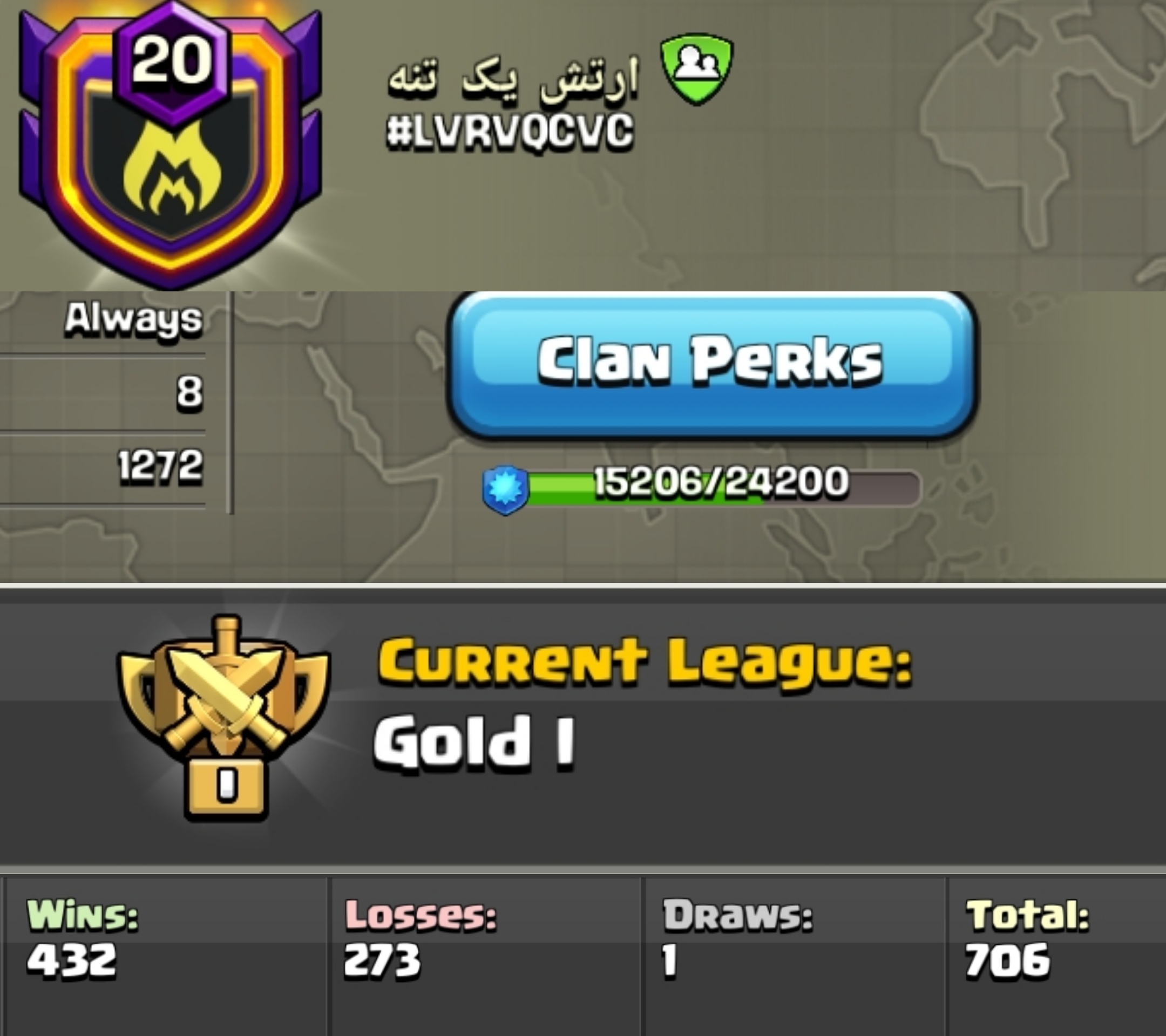Select the Wins 432 stat cell

[165, 956]
